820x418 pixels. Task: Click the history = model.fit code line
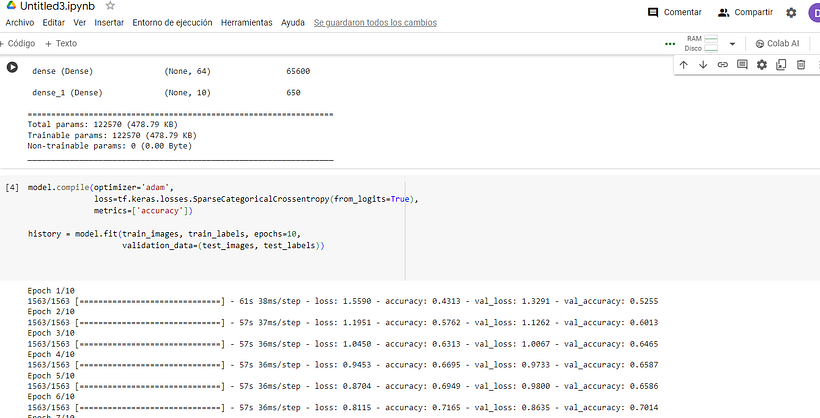coord(164,234)
